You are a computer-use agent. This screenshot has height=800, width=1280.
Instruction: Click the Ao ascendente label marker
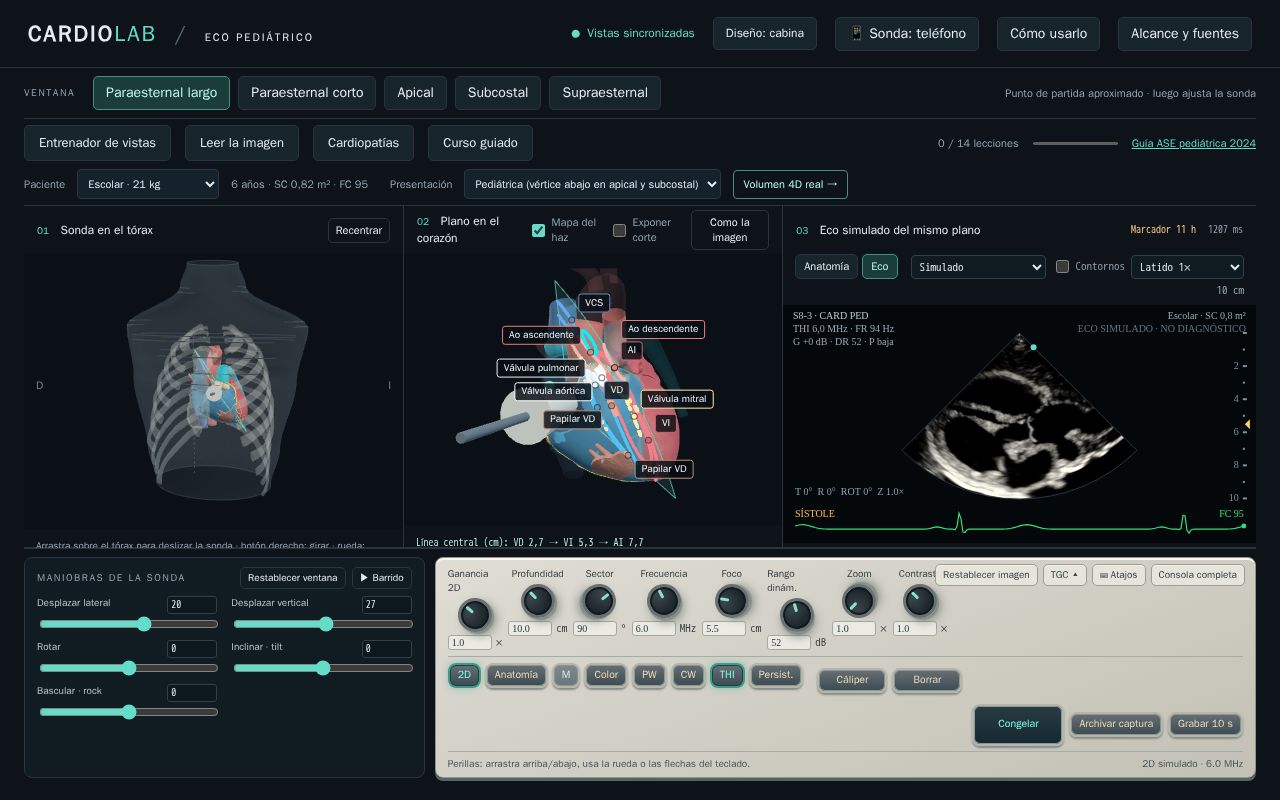541,335
